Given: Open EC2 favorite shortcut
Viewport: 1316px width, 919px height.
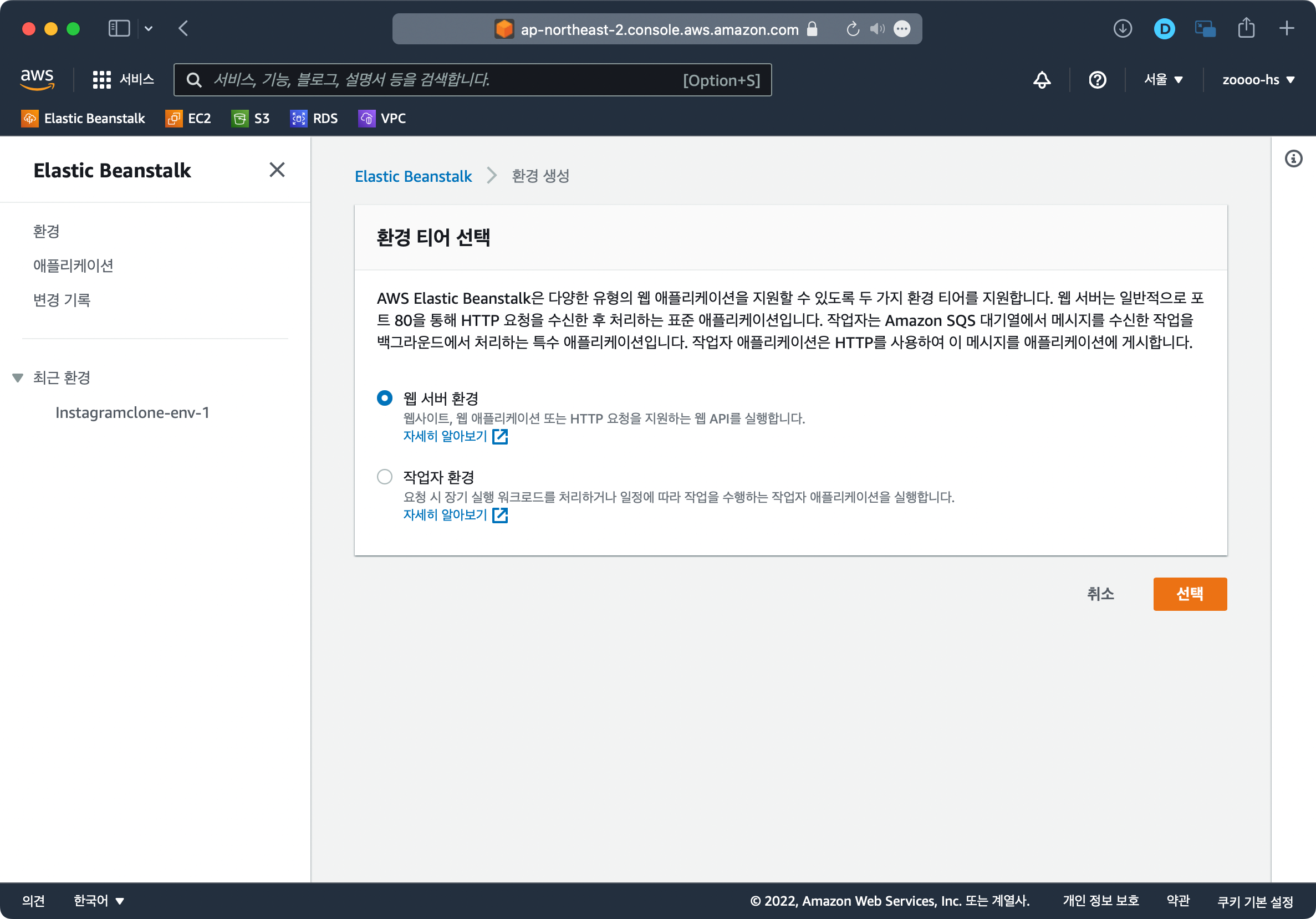Looking at the screenshot, I should point(188,118).
